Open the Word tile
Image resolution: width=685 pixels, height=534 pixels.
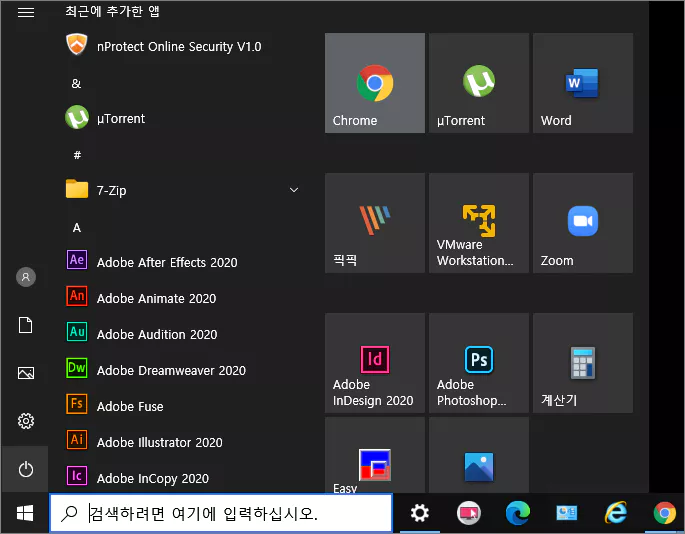click(x=583, y=83)
